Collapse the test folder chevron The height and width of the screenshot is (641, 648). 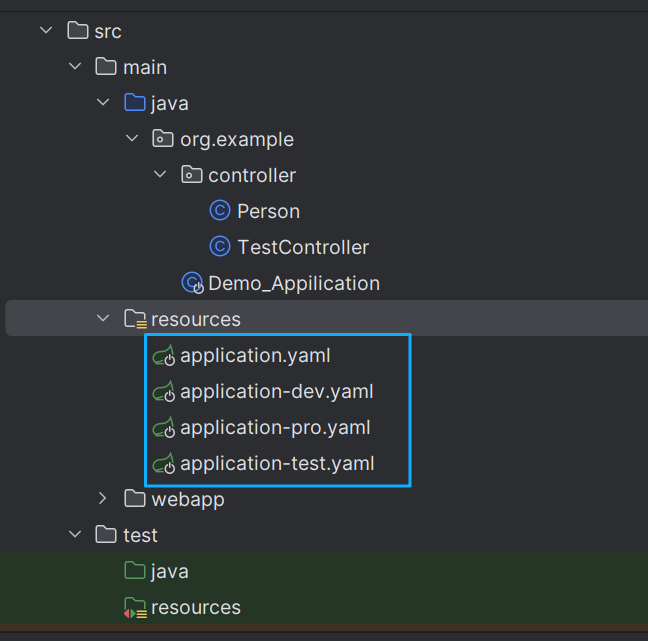tap(75, 534)
